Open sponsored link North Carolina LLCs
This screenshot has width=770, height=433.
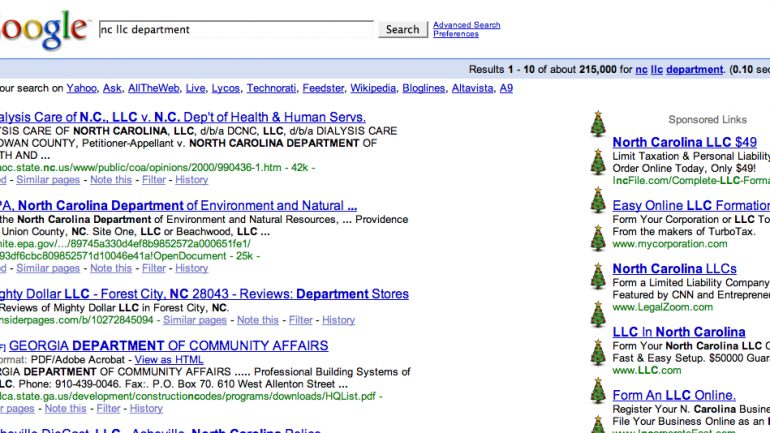tap(674, 269)
